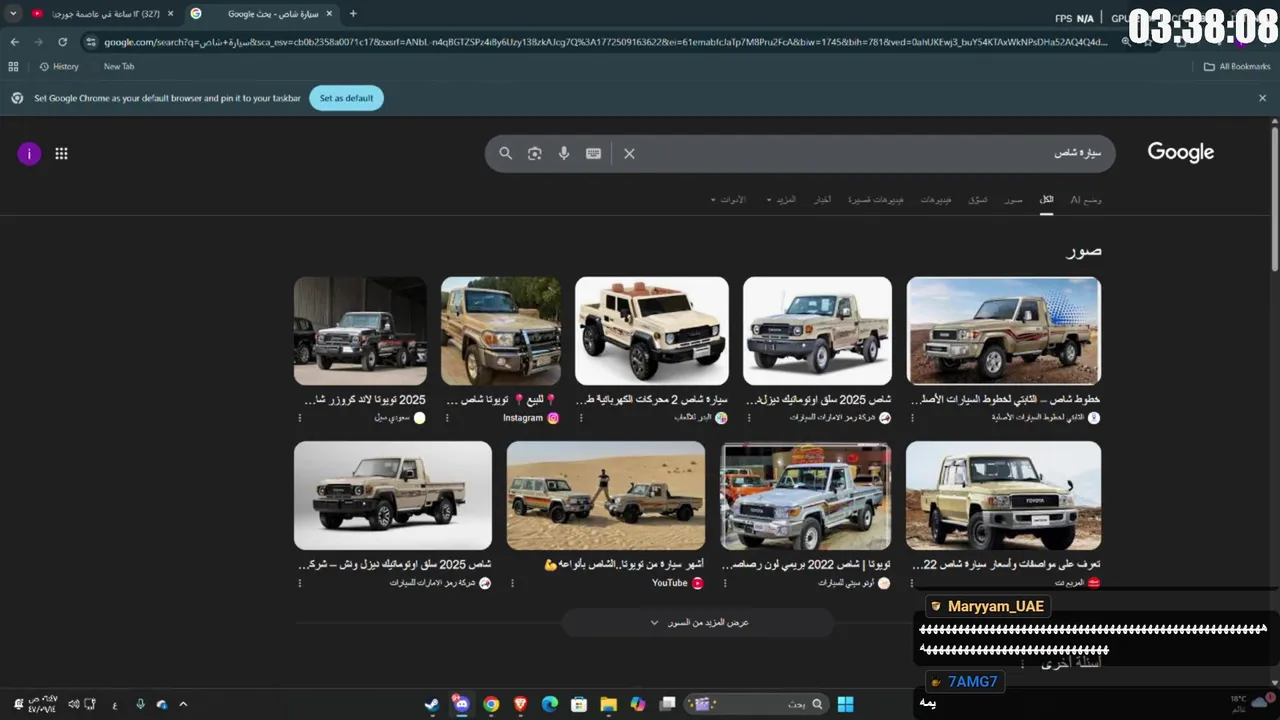
Task: Open Brave browser from the taskbar
Action: pyautogui.click(x=520, y=704)
